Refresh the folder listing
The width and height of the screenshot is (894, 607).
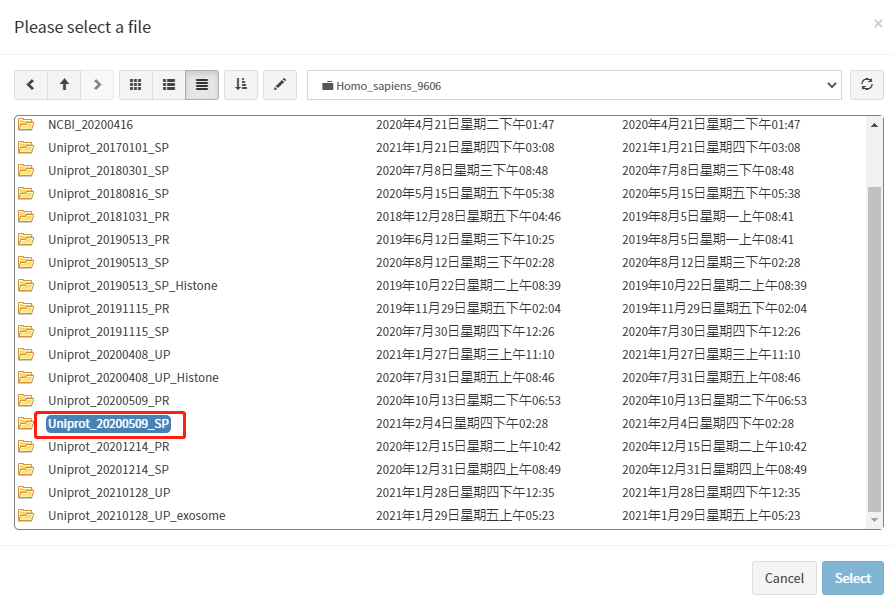867,85
